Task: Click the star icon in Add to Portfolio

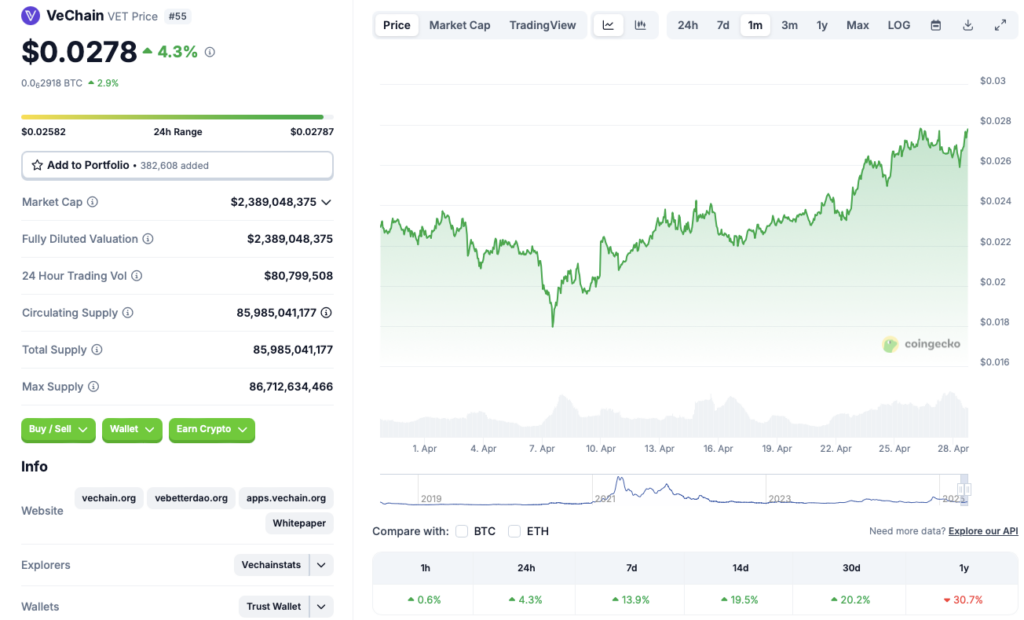Action: click(x=37, y=165)
